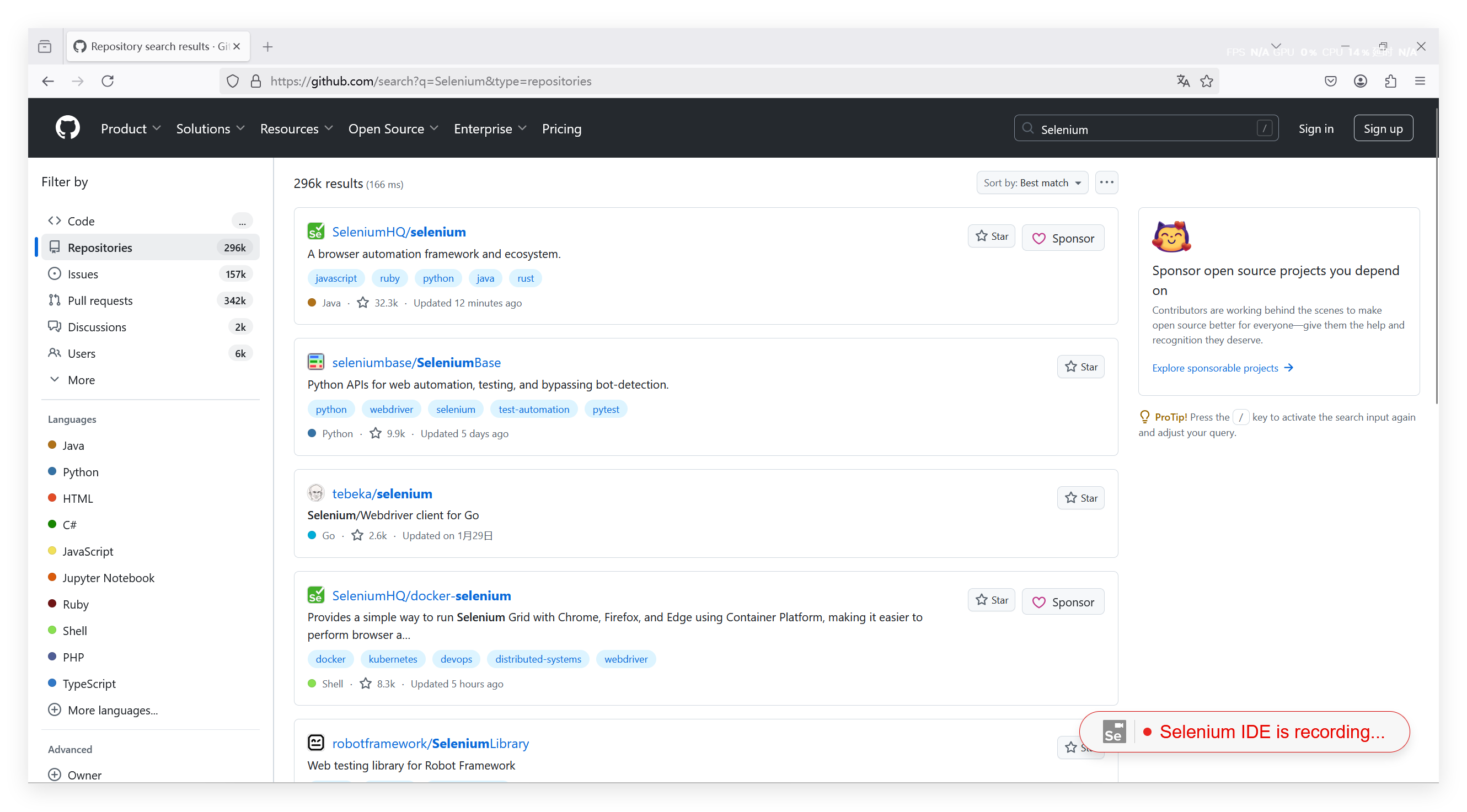Expand More filter types in sidebar

click(x=81, y=380)
